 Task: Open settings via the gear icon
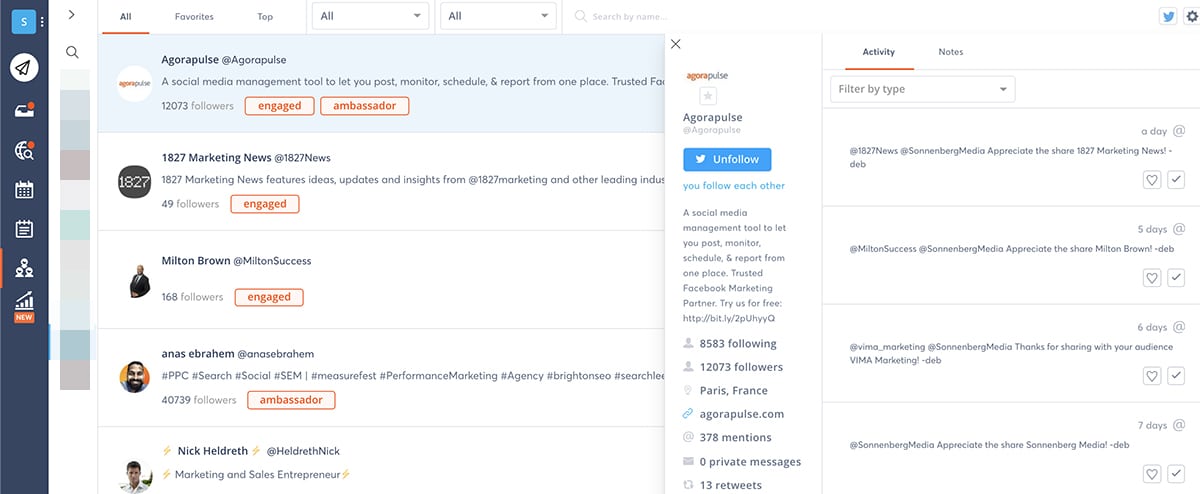pyautogui.click(x=1191, y=16)
